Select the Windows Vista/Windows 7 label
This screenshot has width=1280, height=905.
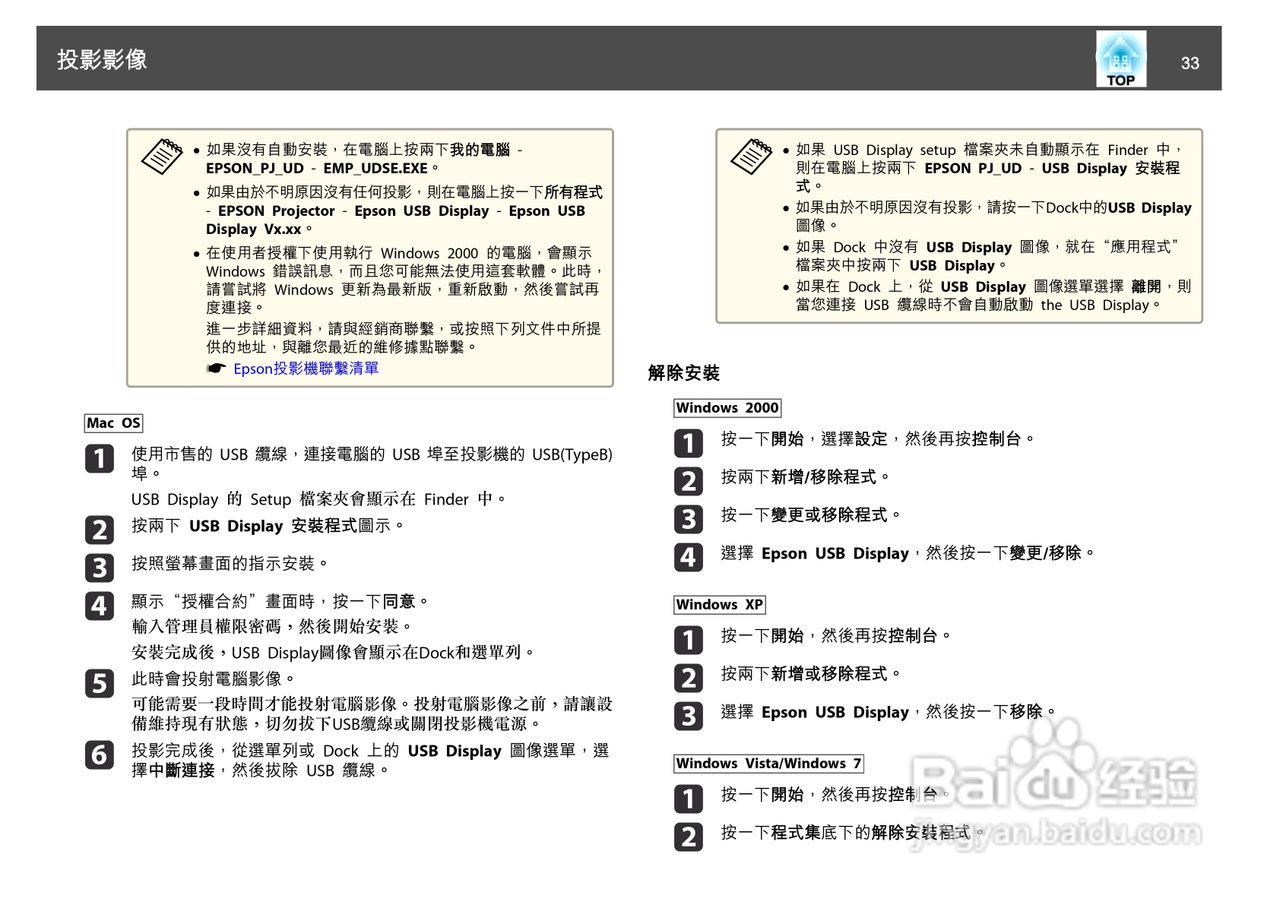point(769,763)
